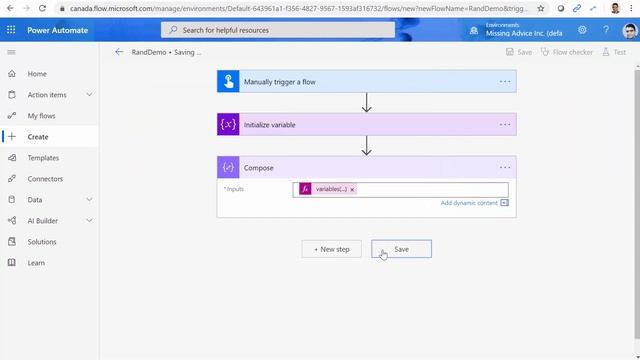Bookmark this page with the star icon
The width and height of the screenshot is (640, 360).
[541, 8]
